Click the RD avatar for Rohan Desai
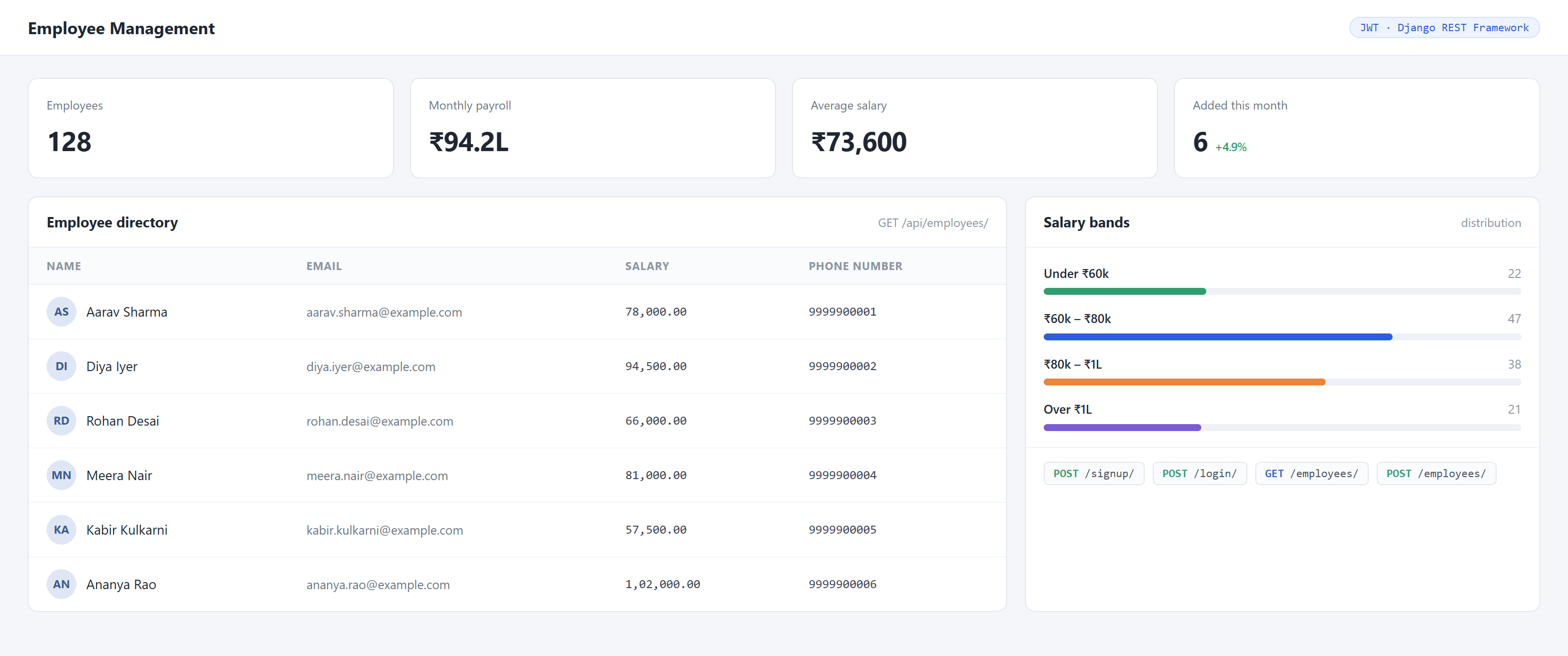1568x656 pixels. [61, 421]
